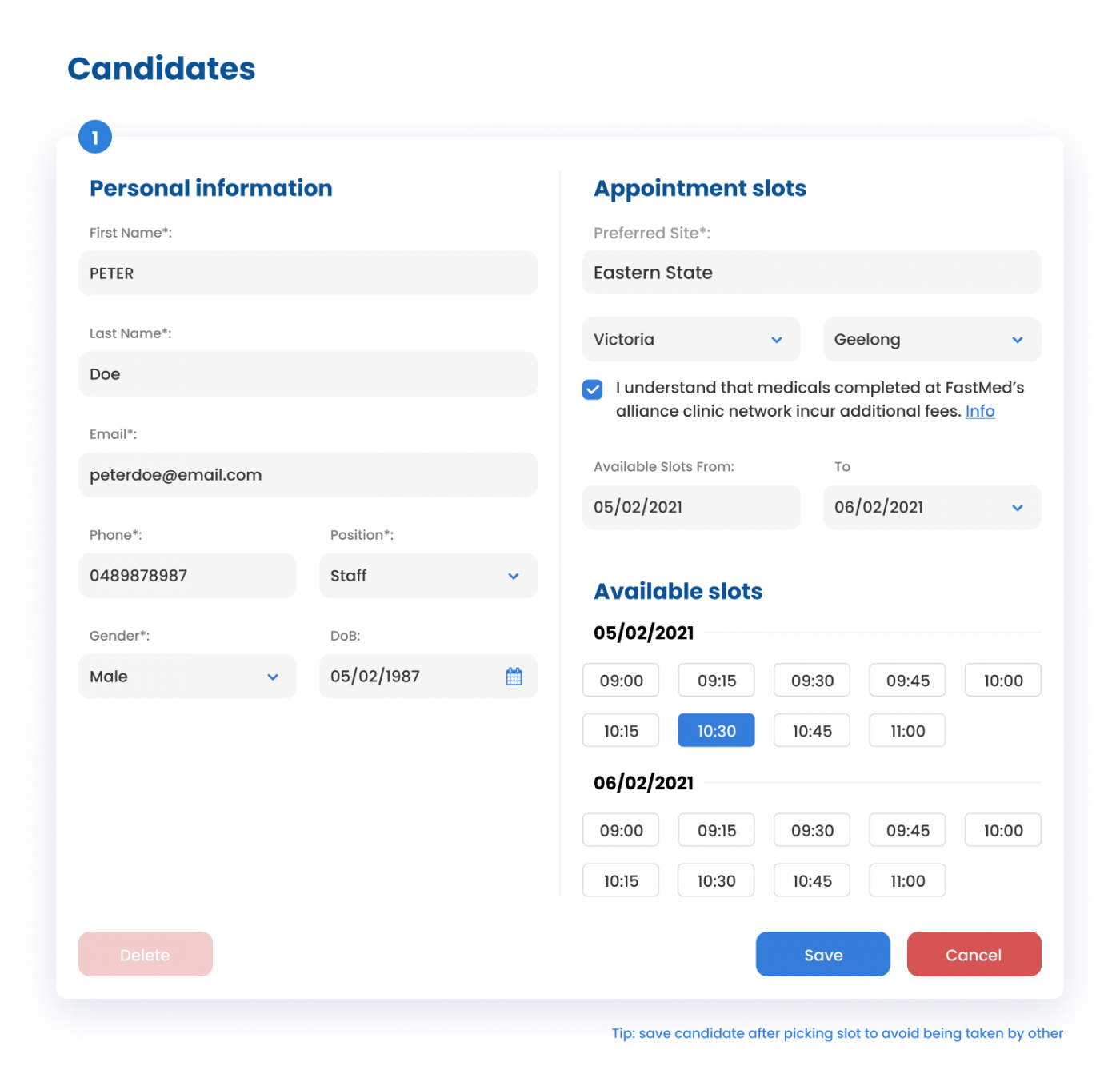Select the 09:00 slot for 06/02/2021

(x=621, y=830)
